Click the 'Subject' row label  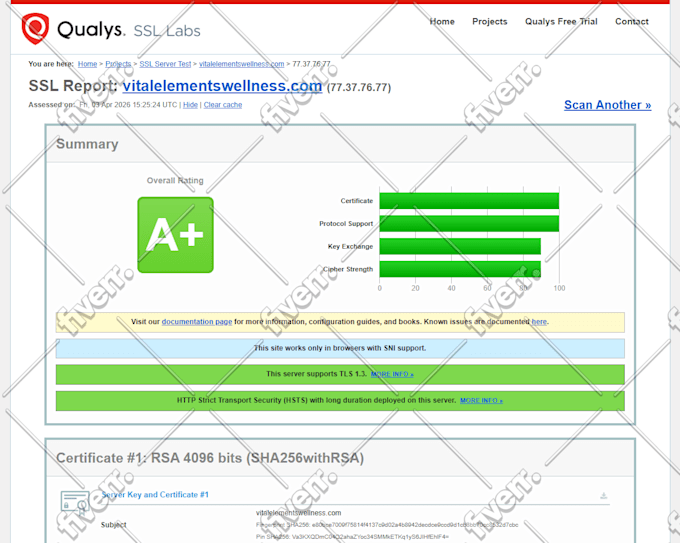tap(114, 525)
